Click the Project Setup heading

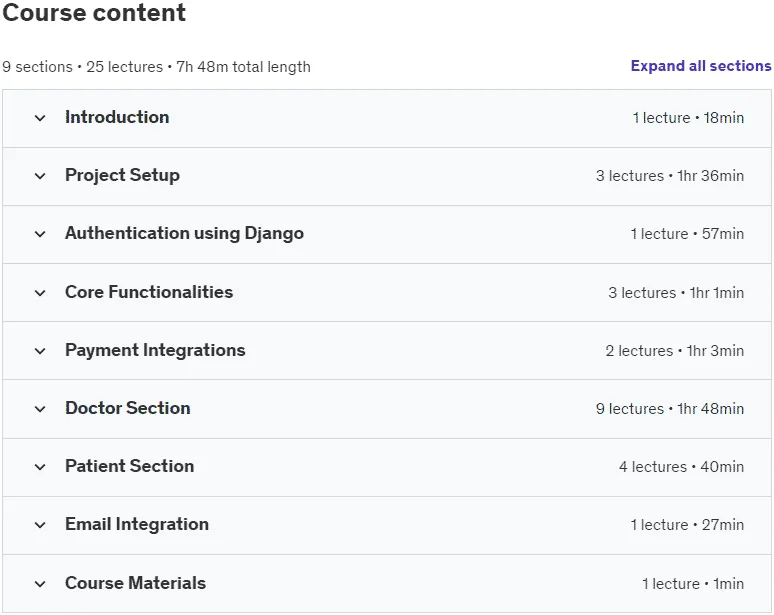click(x=122, y=175)
